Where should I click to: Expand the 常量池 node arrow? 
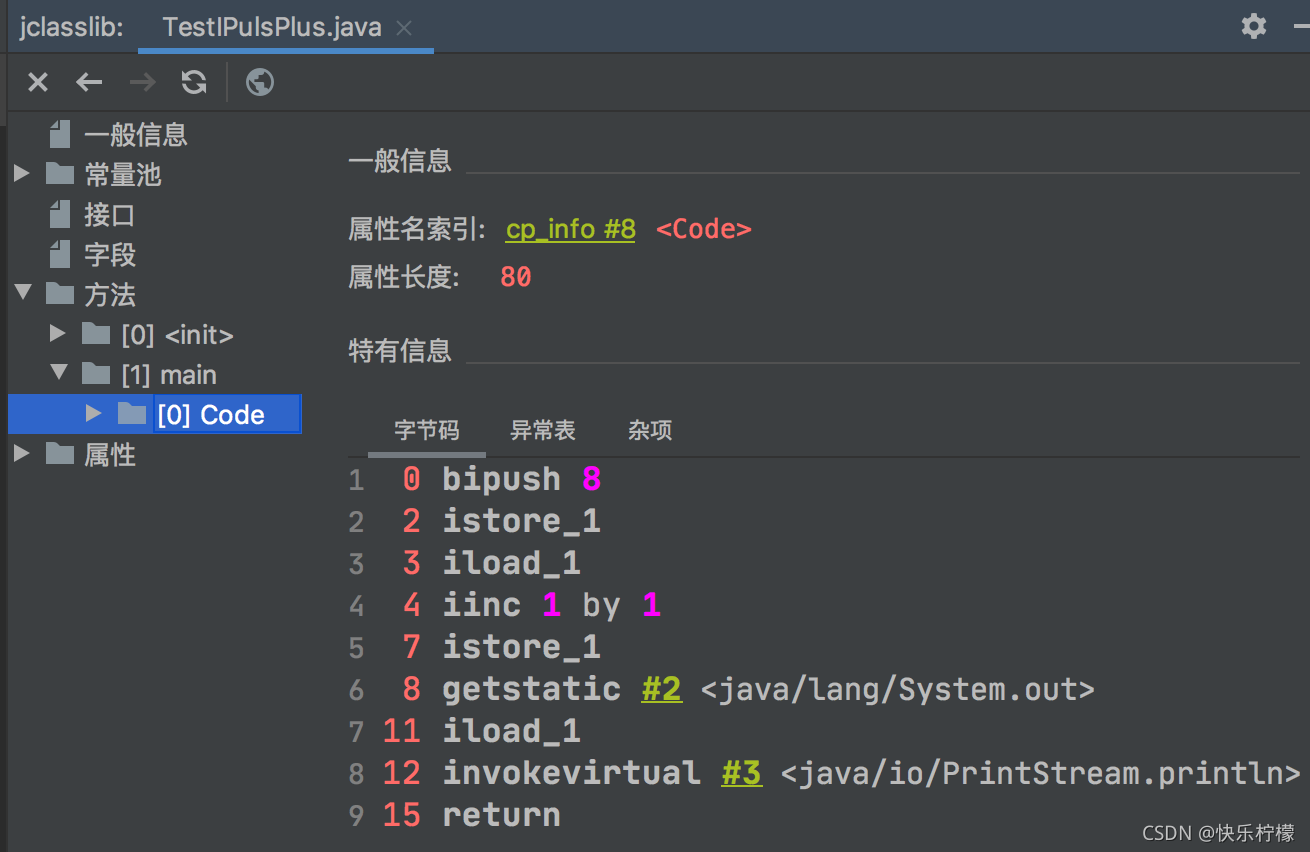coord(21,174)
